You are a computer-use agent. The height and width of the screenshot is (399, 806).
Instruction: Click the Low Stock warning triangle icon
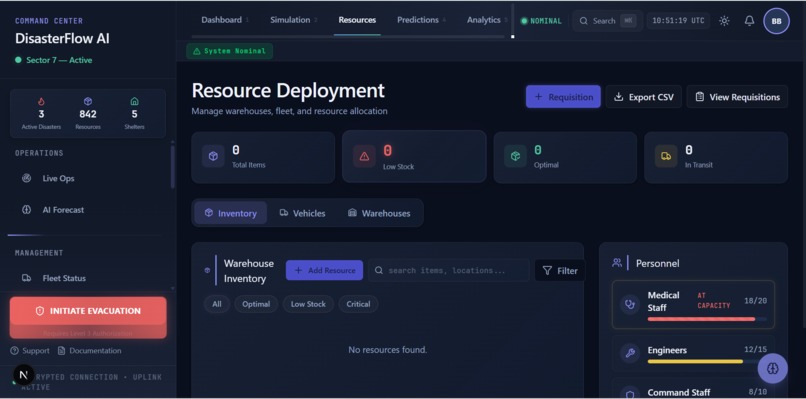pyautogui.click(x=364, y=156)
